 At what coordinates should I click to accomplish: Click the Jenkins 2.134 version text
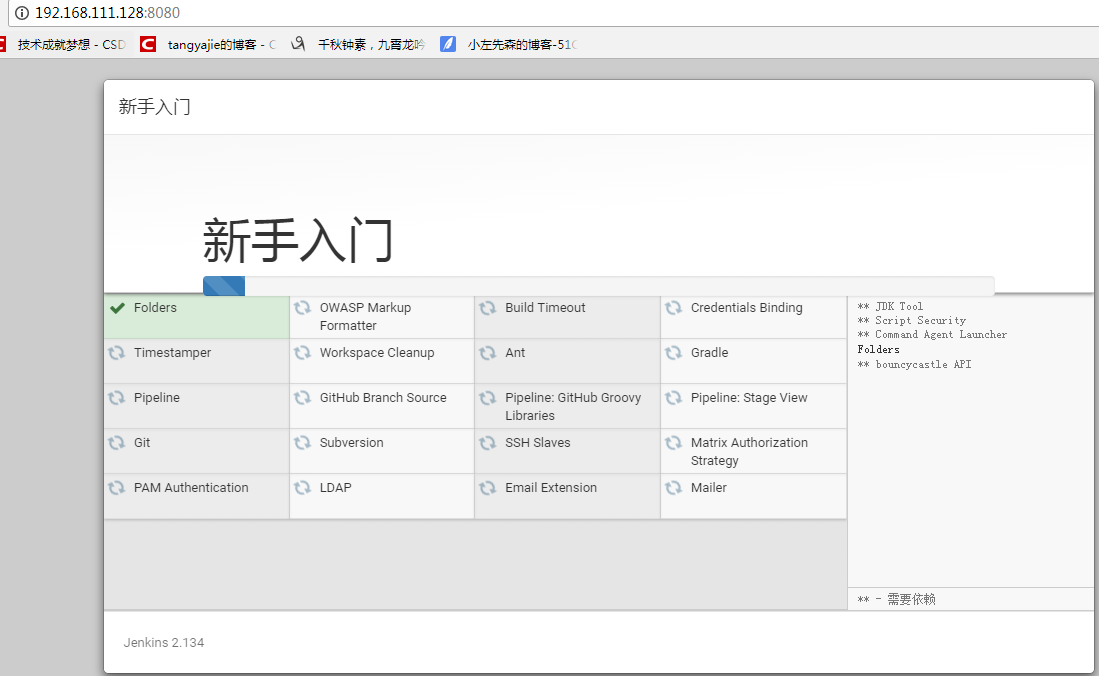coord(164,642)
